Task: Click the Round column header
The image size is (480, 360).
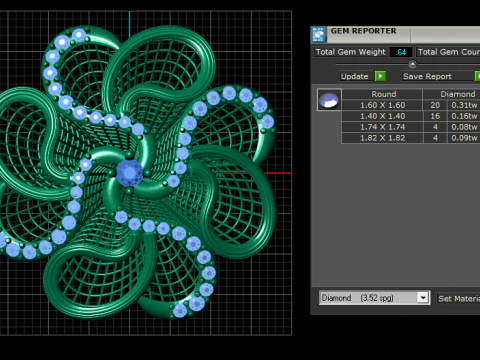Action: [x=382, y=94]
